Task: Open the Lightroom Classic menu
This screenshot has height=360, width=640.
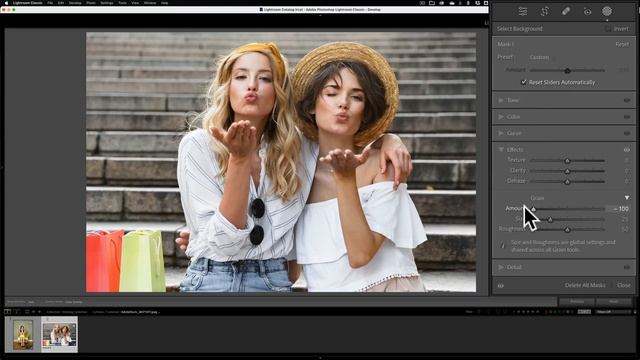Action: [x=27, y=3]
